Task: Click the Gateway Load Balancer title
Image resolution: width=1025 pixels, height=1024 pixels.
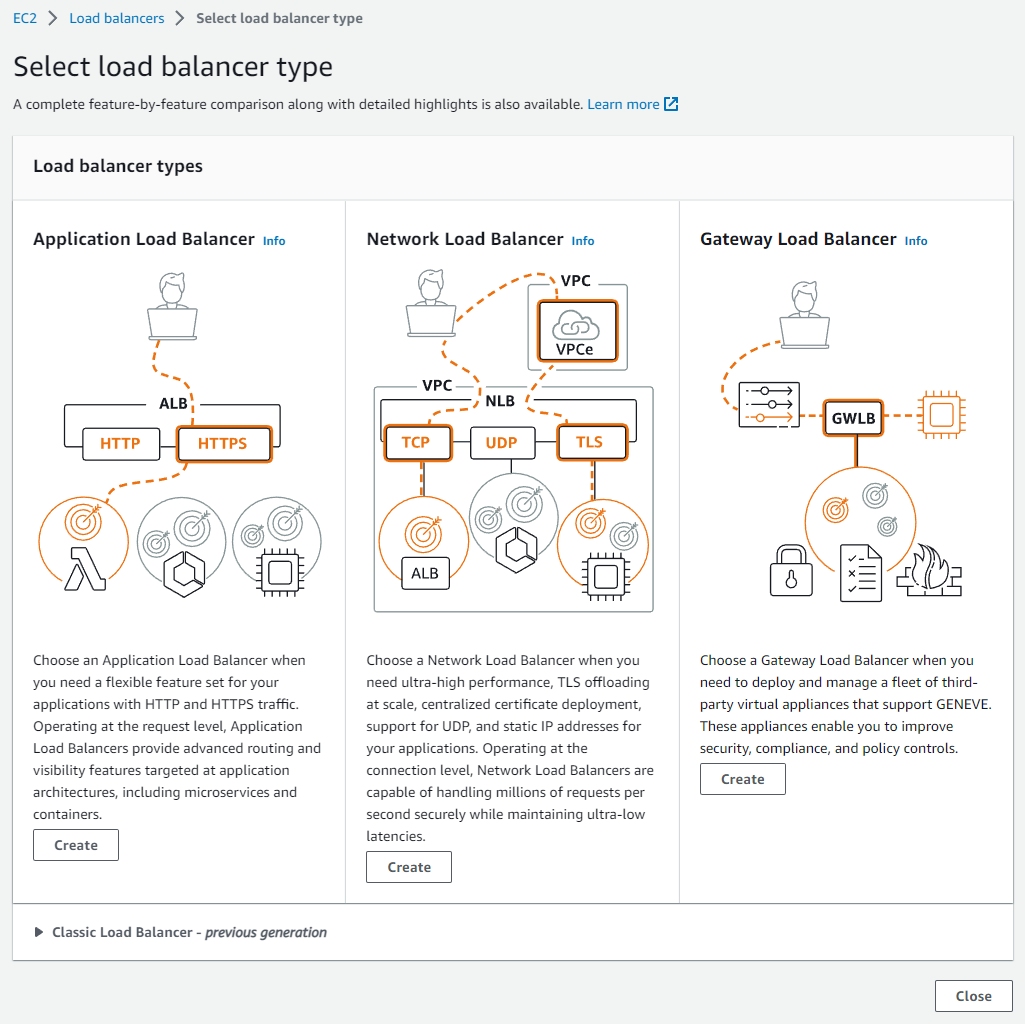Action: pos(798,239)
